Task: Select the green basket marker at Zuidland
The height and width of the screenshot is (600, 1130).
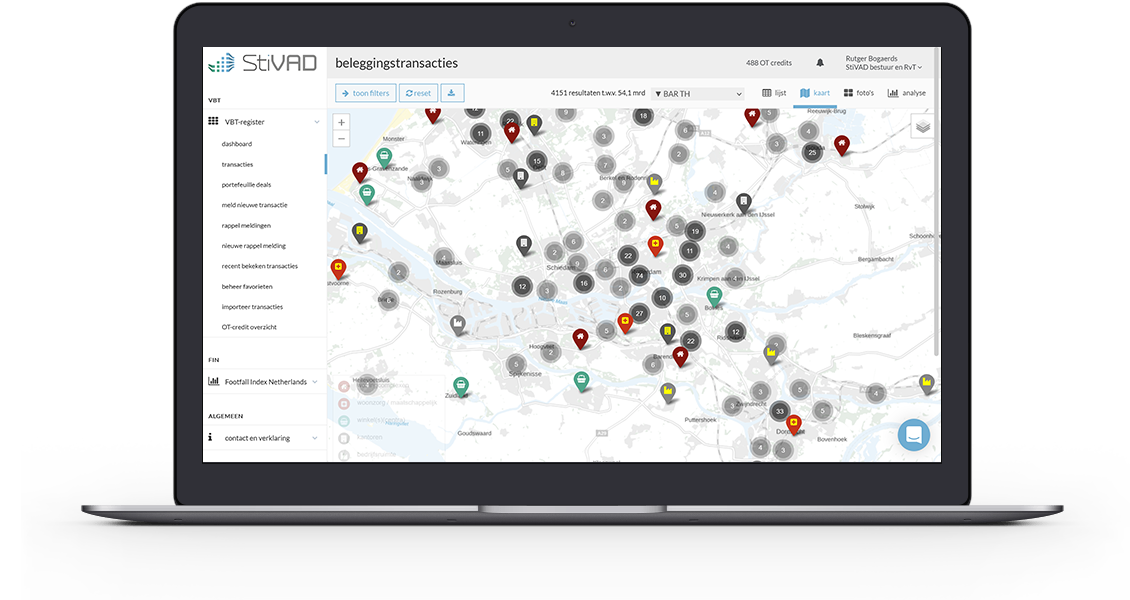Action: [x=461, y=387]
